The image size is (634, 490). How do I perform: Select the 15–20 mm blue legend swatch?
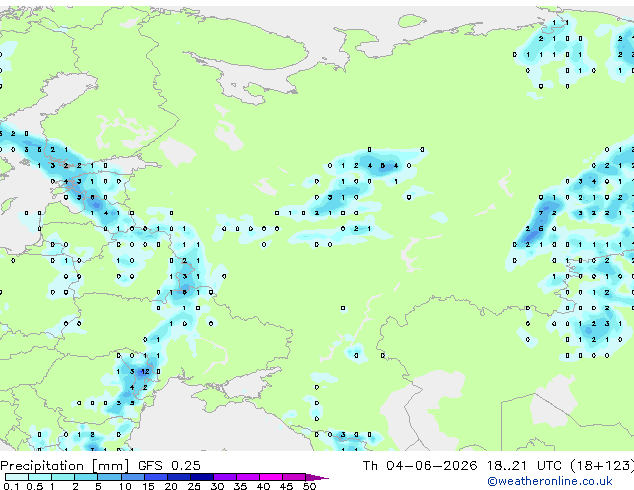156,477
